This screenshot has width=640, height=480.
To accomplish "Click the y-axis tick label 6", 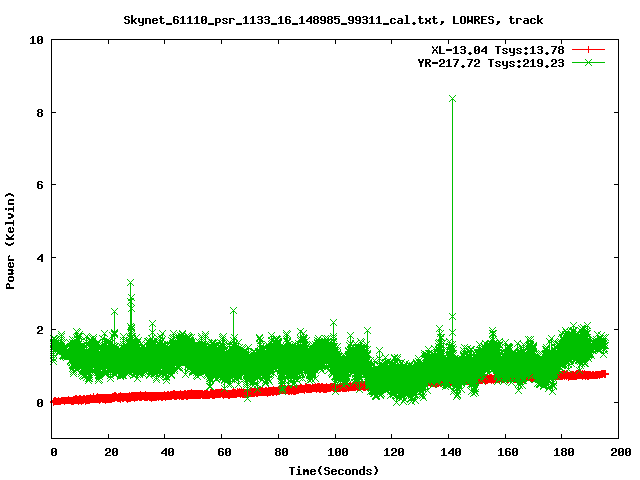I will pyautogui.click(x=40, y=185).
